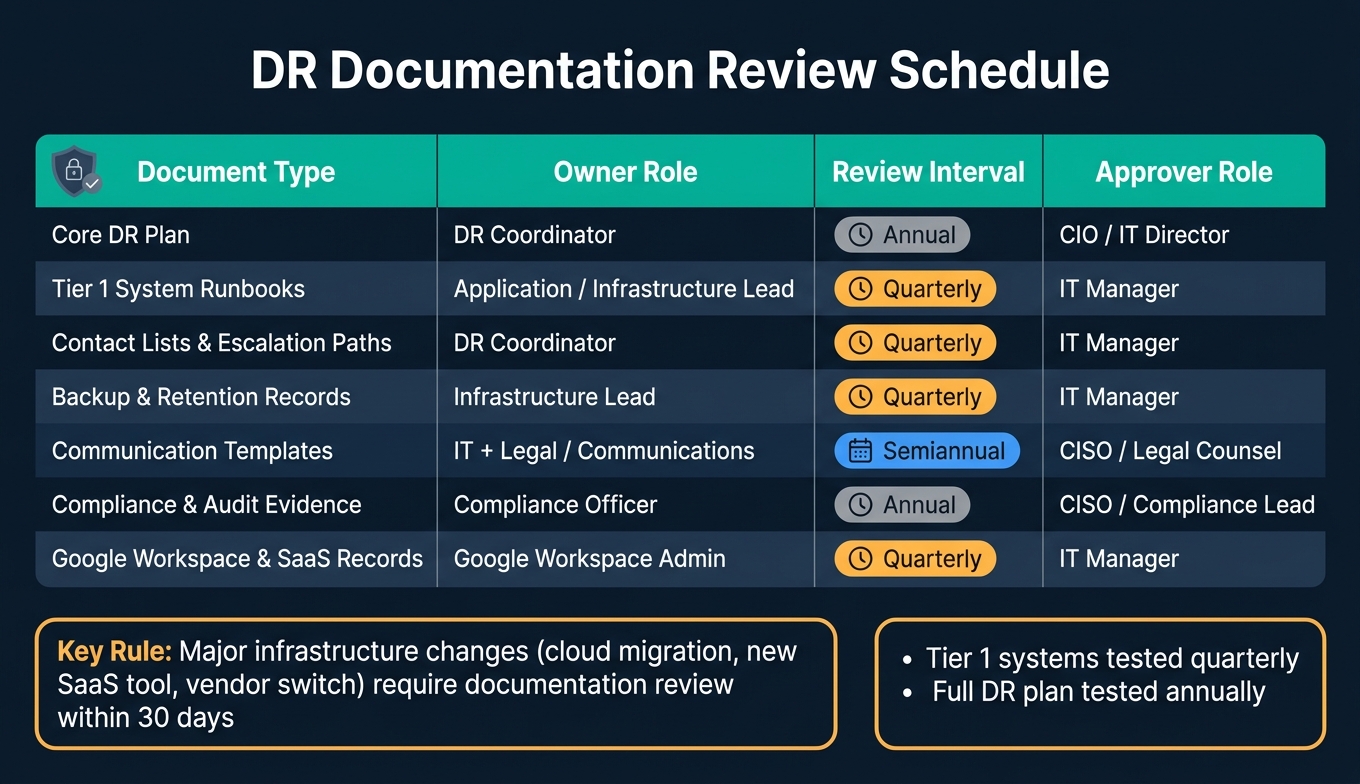
Task: Click Annual badge in Core DR Plan row
Action: [x=903, y=235]
